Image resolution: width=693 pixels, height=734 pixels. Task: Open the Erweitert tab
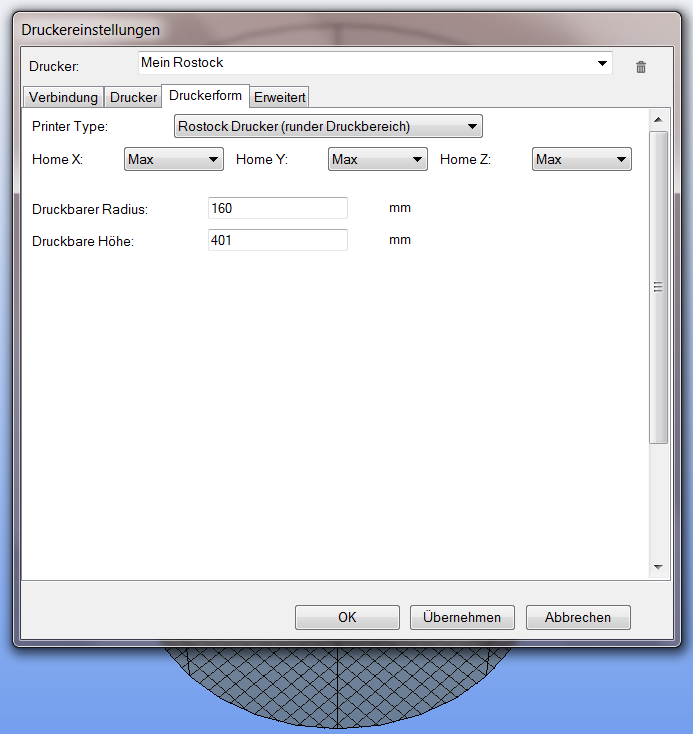point(280,97)
